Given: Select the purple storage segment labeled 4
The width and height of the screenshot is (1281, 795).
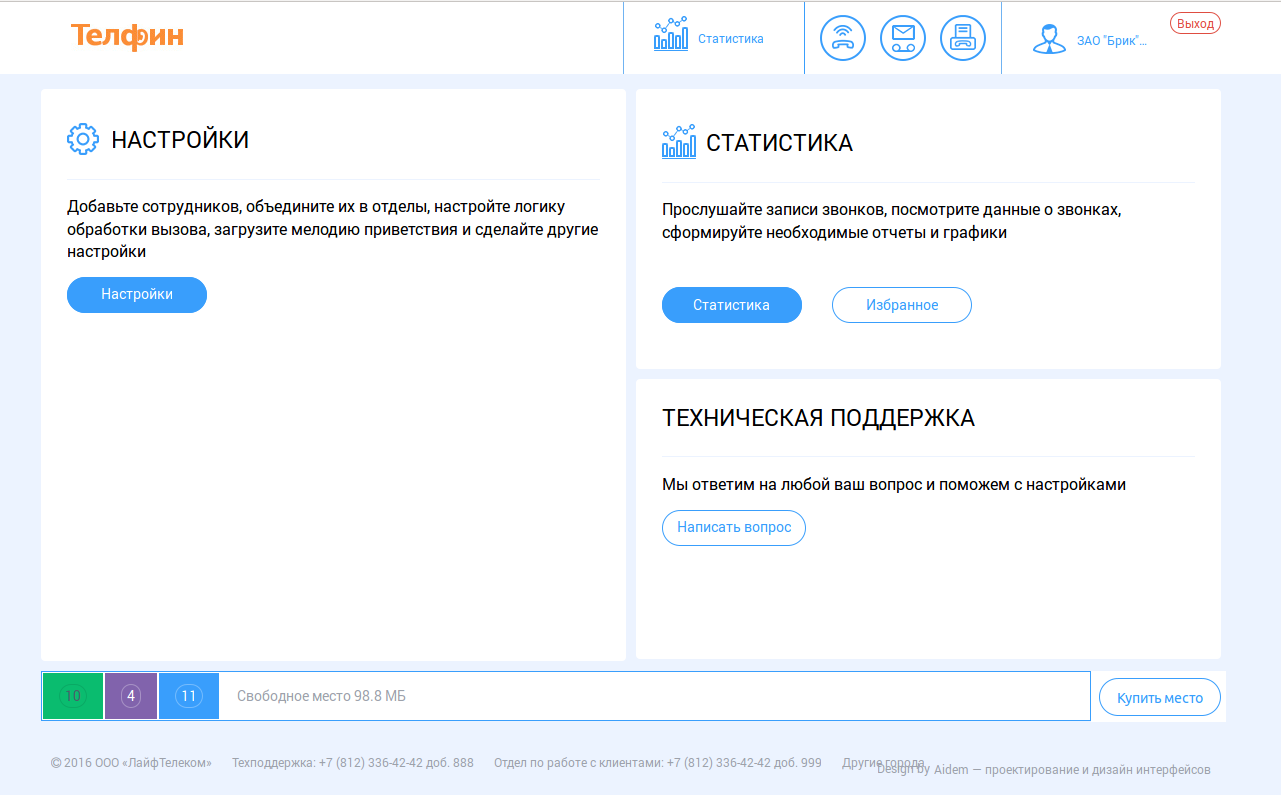Looking at the screenshot, I should 131,696.
